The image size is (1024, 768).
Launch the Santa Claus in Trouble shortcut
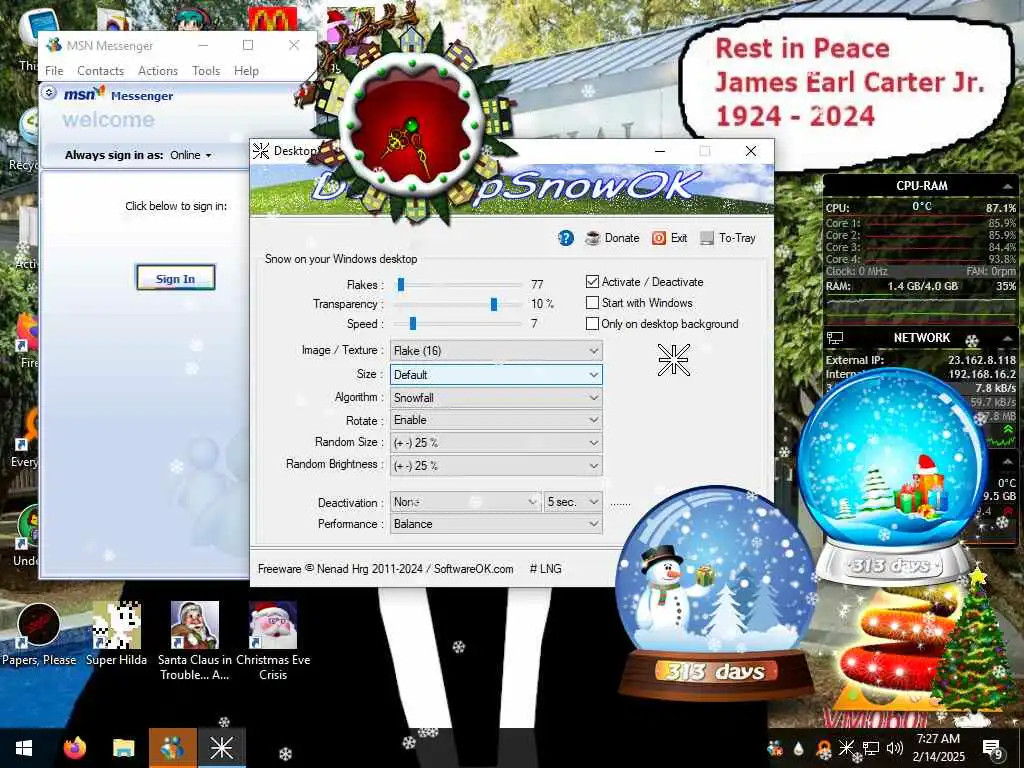pyautogui.click(x=195, y=641)
